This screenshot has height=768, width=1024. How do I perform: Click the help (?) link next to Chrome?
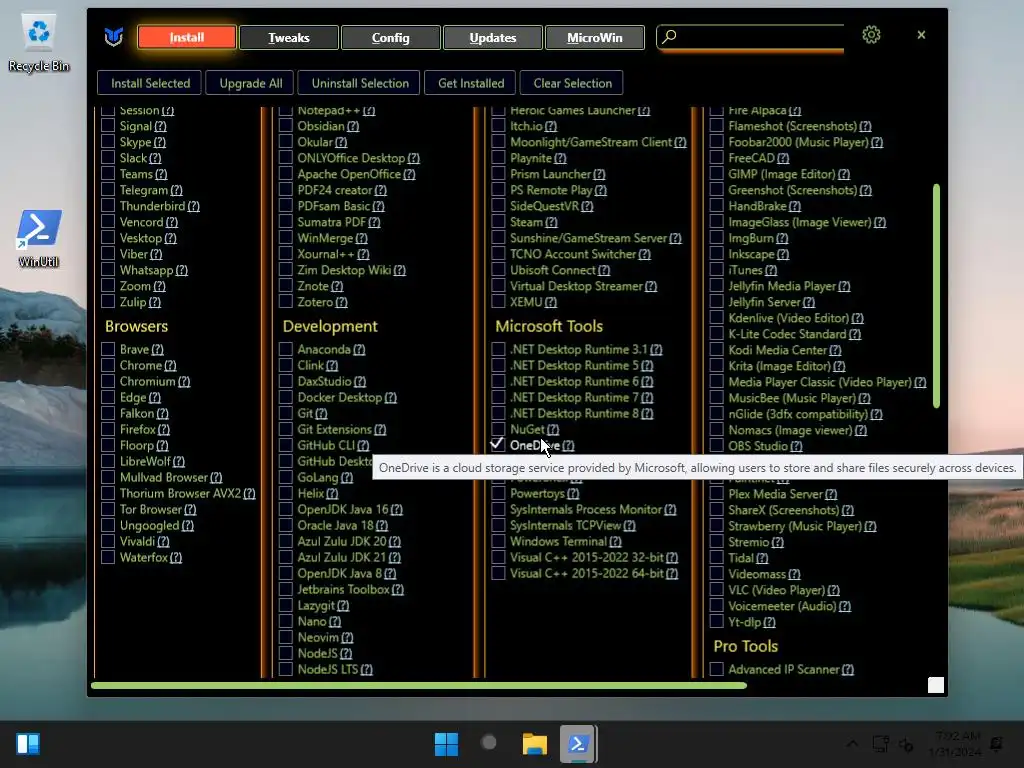pyautogui.click(x=170, y=366)
